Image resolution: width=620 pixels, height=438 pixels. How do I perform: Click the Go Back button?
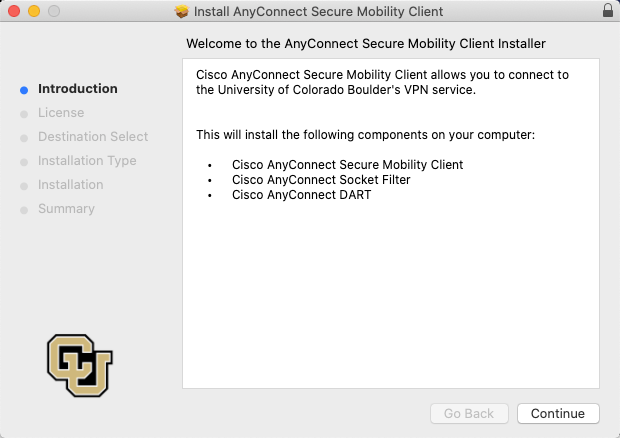(x=469, y=413)
